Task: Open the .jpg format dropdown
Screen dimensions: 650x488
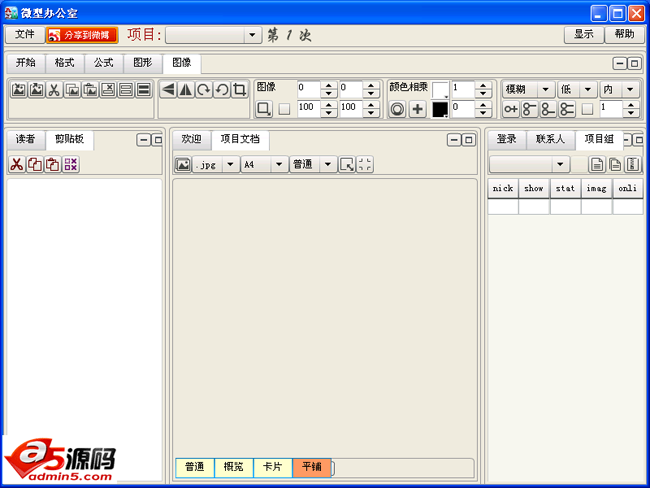Action: pos(230,165)
